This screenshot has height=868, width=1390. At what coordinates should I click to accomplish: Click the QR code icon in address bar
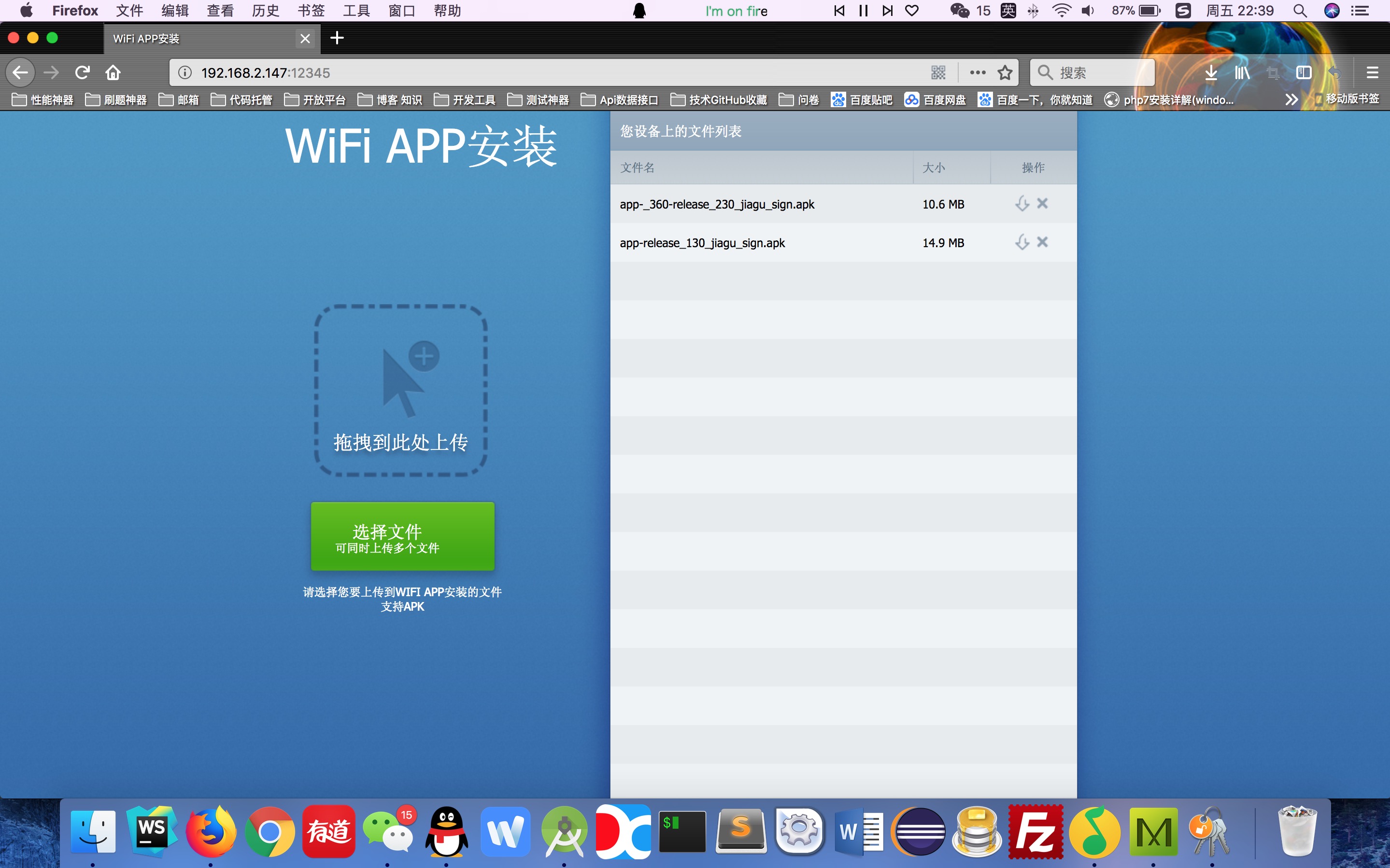pyautogui.click(x=938, y=72)
